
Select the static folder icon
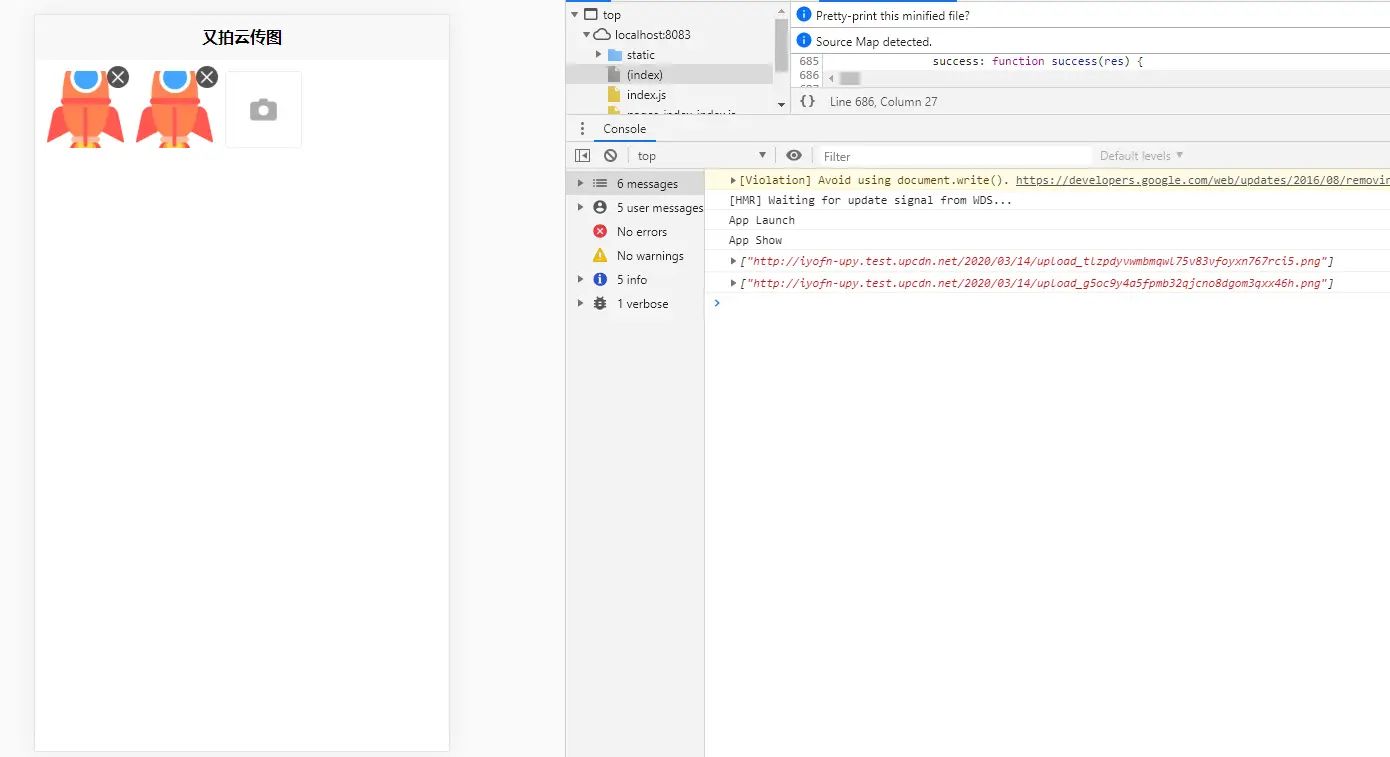coord(615,55)
